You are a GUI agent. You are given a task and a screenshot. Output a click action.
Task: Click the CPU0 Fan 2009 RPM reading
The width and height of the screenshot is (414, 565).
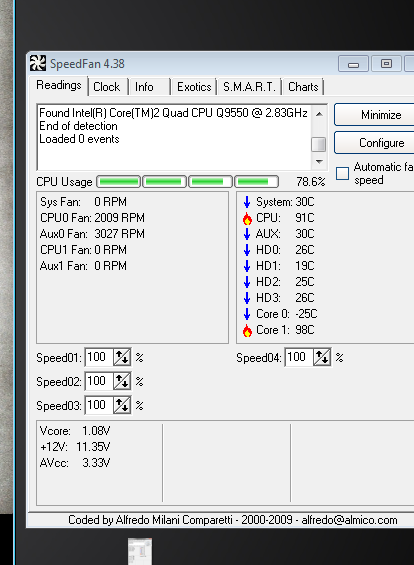92,218
